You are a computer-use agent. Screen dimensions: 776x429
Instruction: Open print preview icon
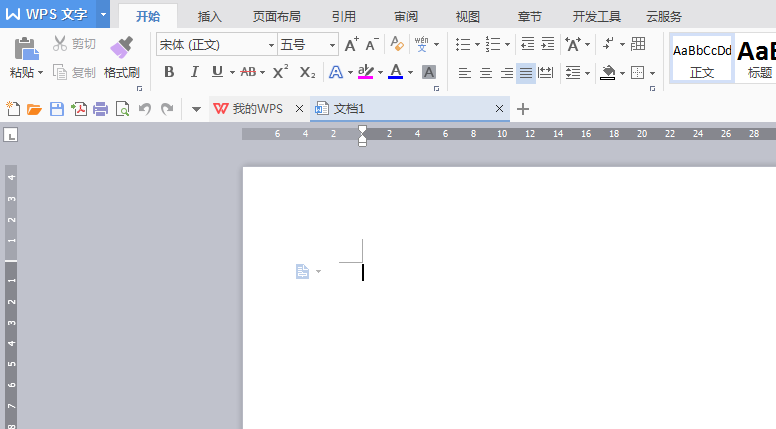click(x=122, y=109)
